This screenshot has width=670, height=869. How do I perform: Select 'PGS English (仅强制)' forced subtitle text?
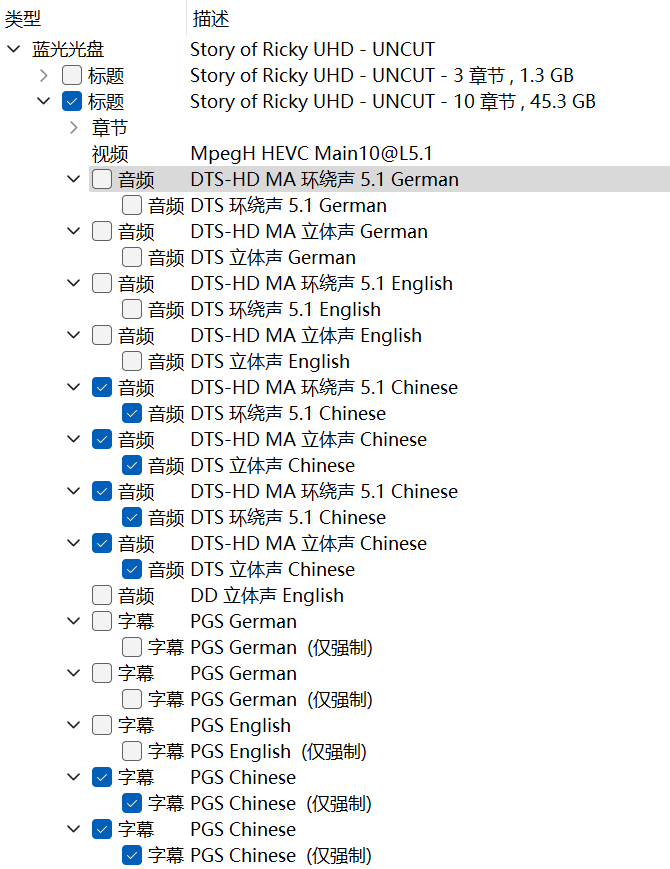(x=279, y=751)
